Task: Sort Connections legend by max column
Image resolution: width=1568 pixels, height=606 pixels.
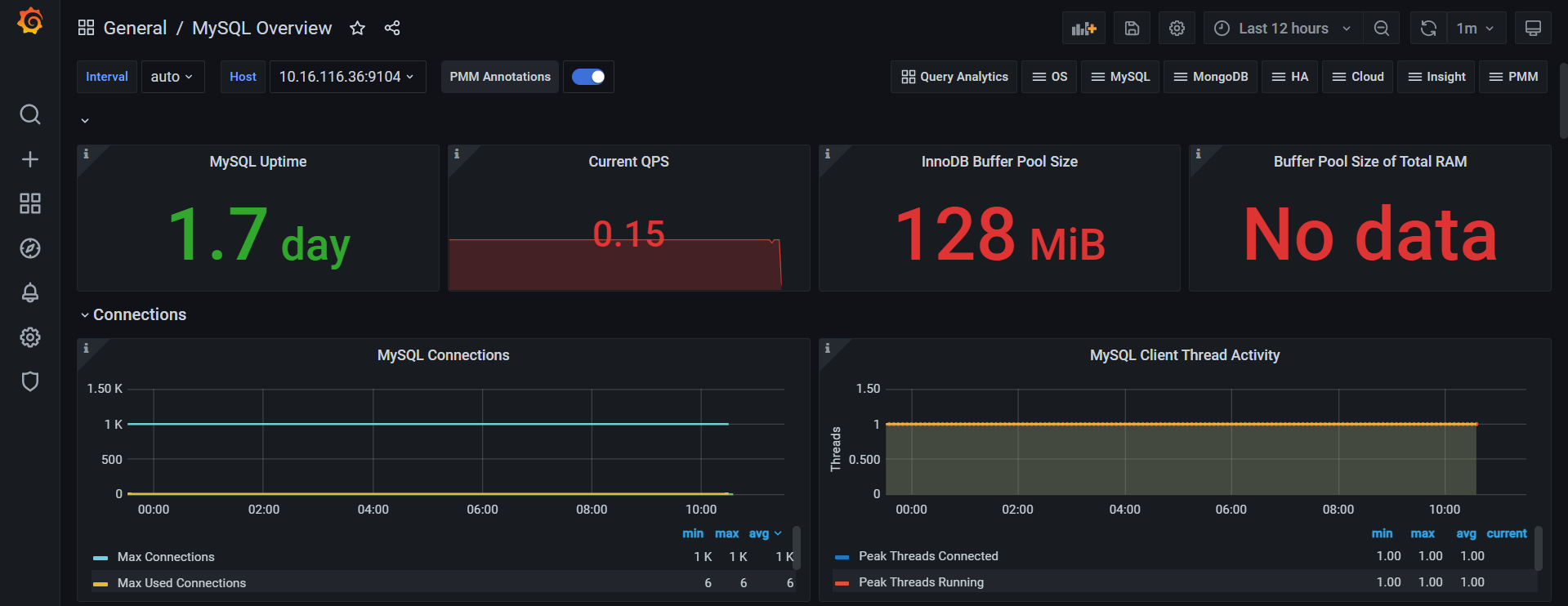Action: (726, 533)
